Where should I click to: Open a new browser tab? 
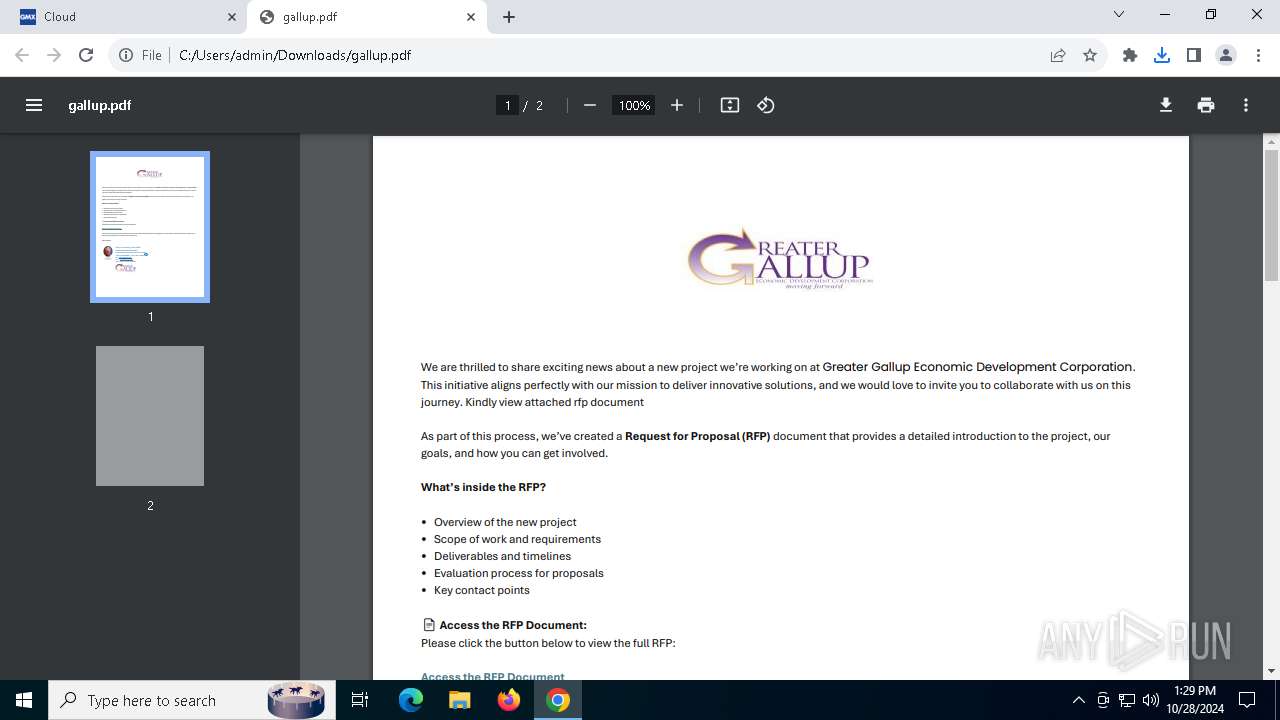pos(509,17)
